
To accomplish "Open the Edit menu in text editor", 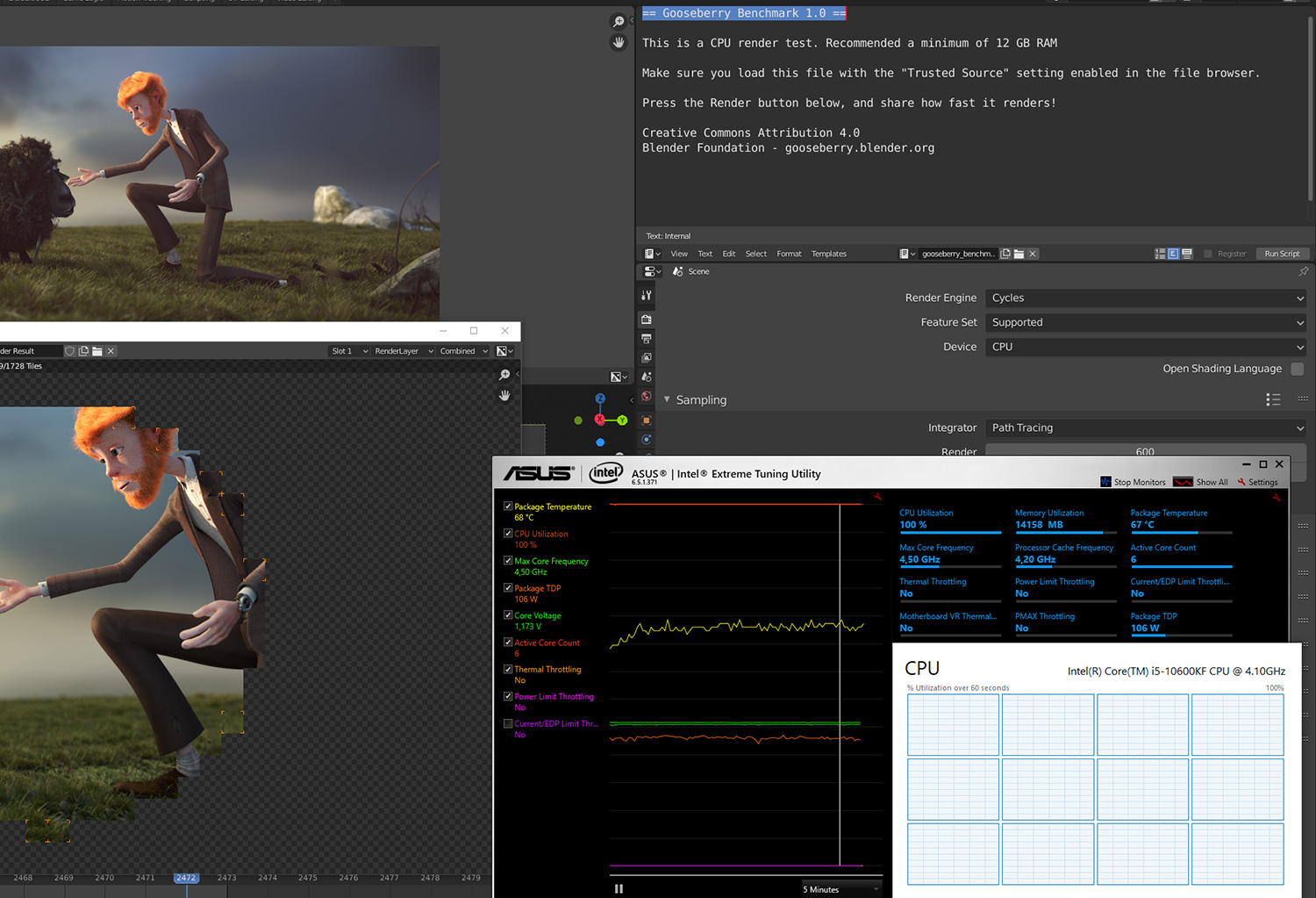I will (x=729, y=254).
